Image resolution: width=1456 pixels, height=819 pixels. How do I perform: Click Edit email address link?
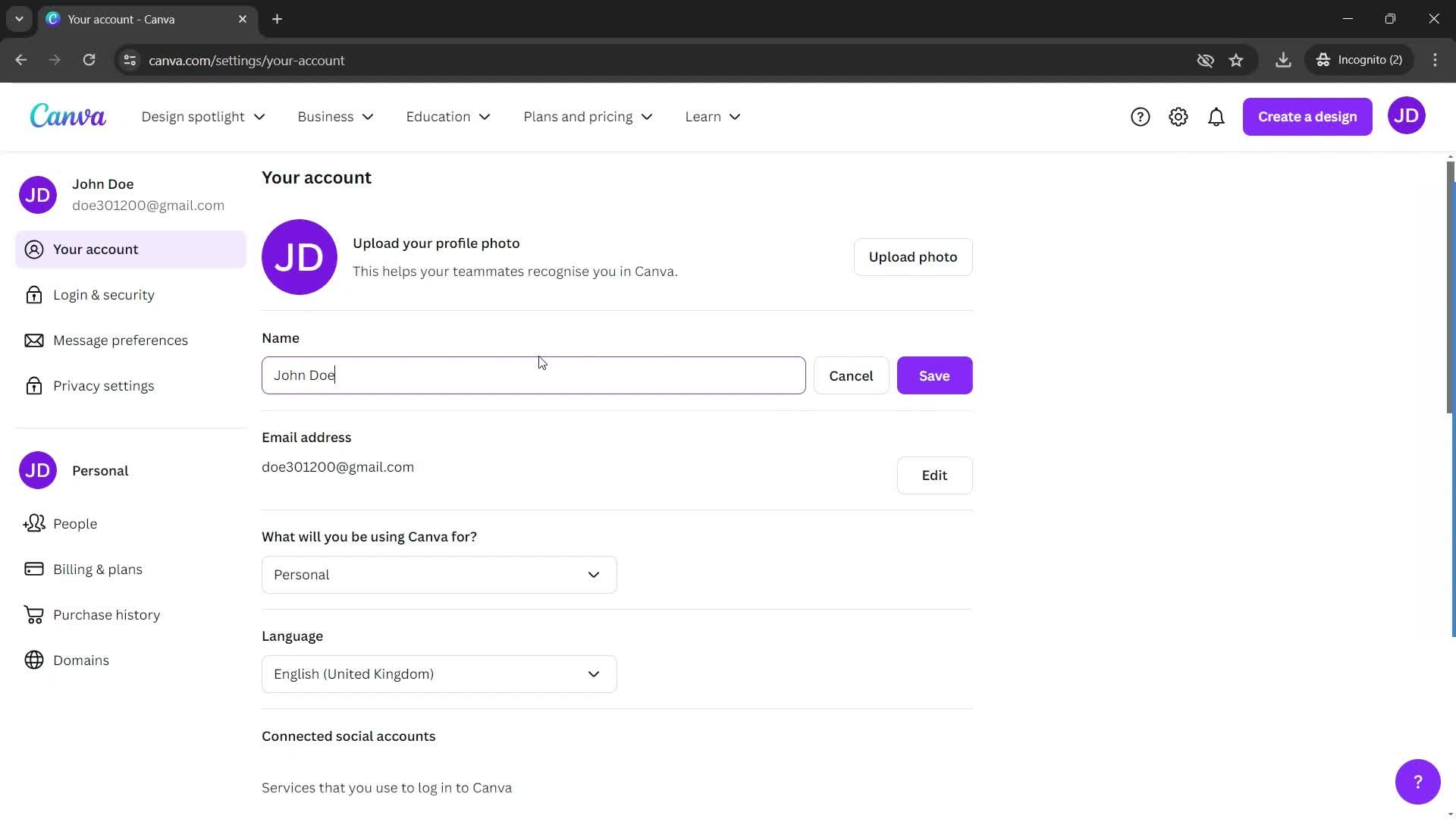934,475
